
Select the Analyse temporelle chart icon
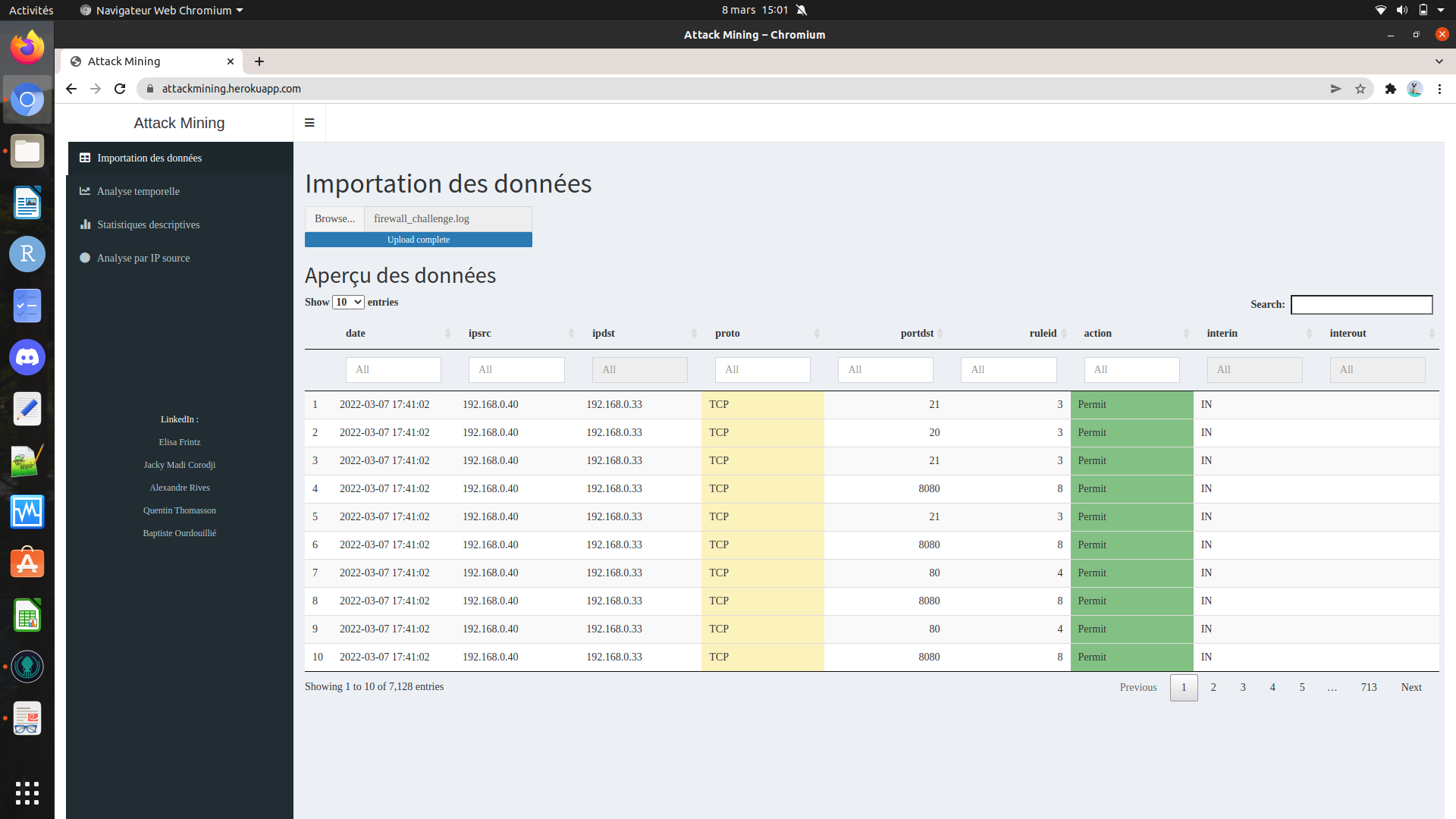click(x=85, y=191)
